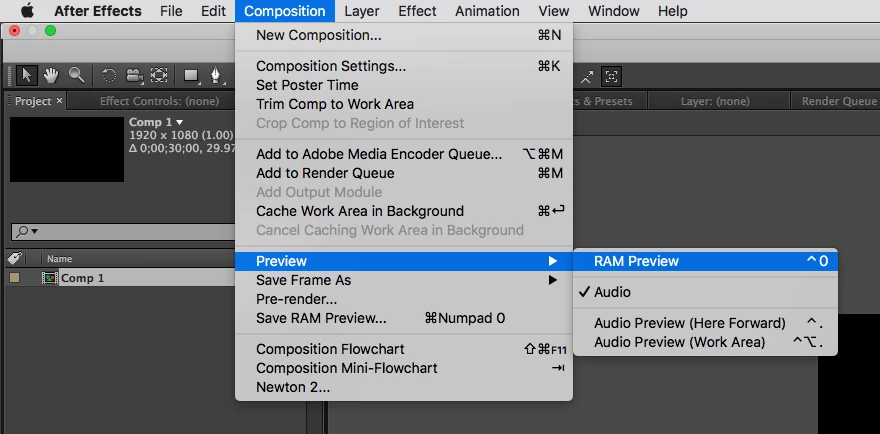880x434 pixels.
Task: Open the Animation menu
Action: (x=487, y=11)
